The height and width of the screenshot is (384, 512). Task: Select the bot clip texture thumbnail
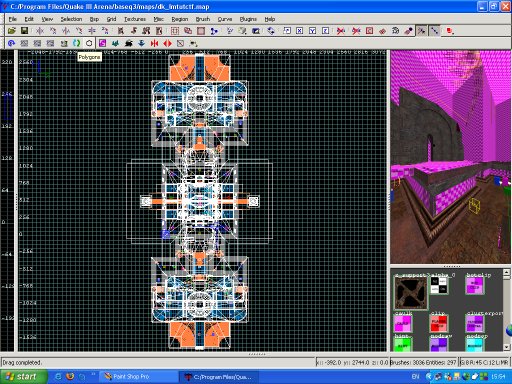point(474,286)
